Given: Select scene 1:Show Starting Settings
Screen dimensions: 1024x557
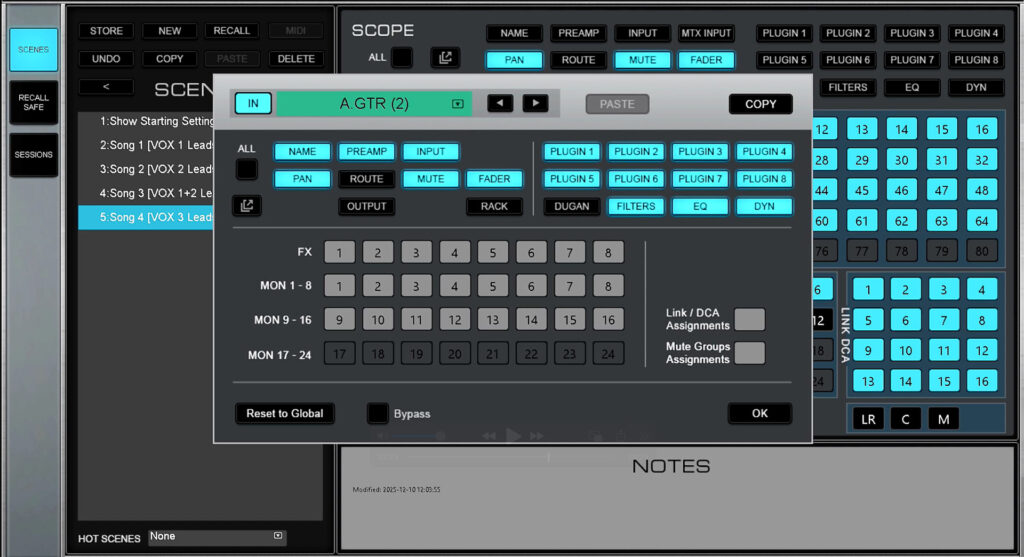Looking at the screenshot, I should pyautogui.click(x=146, y=121).
